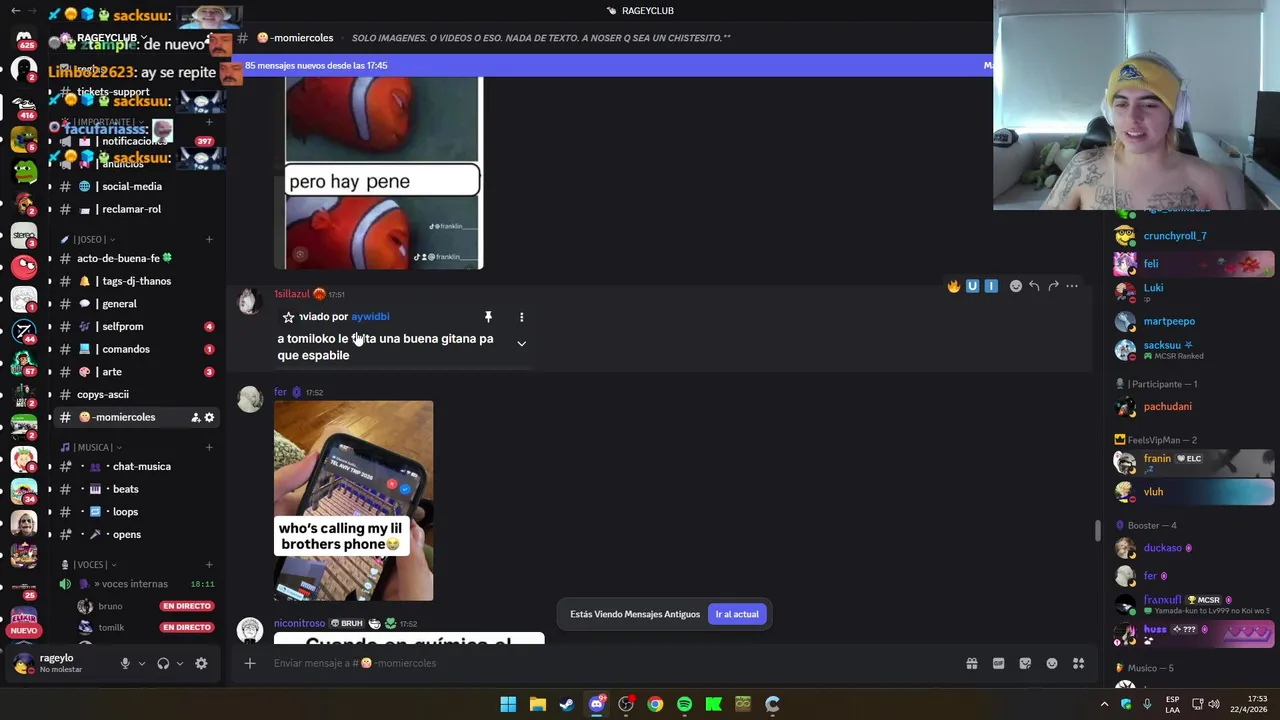Deafen audio with the headphones icon

click(x=163, y=663)
